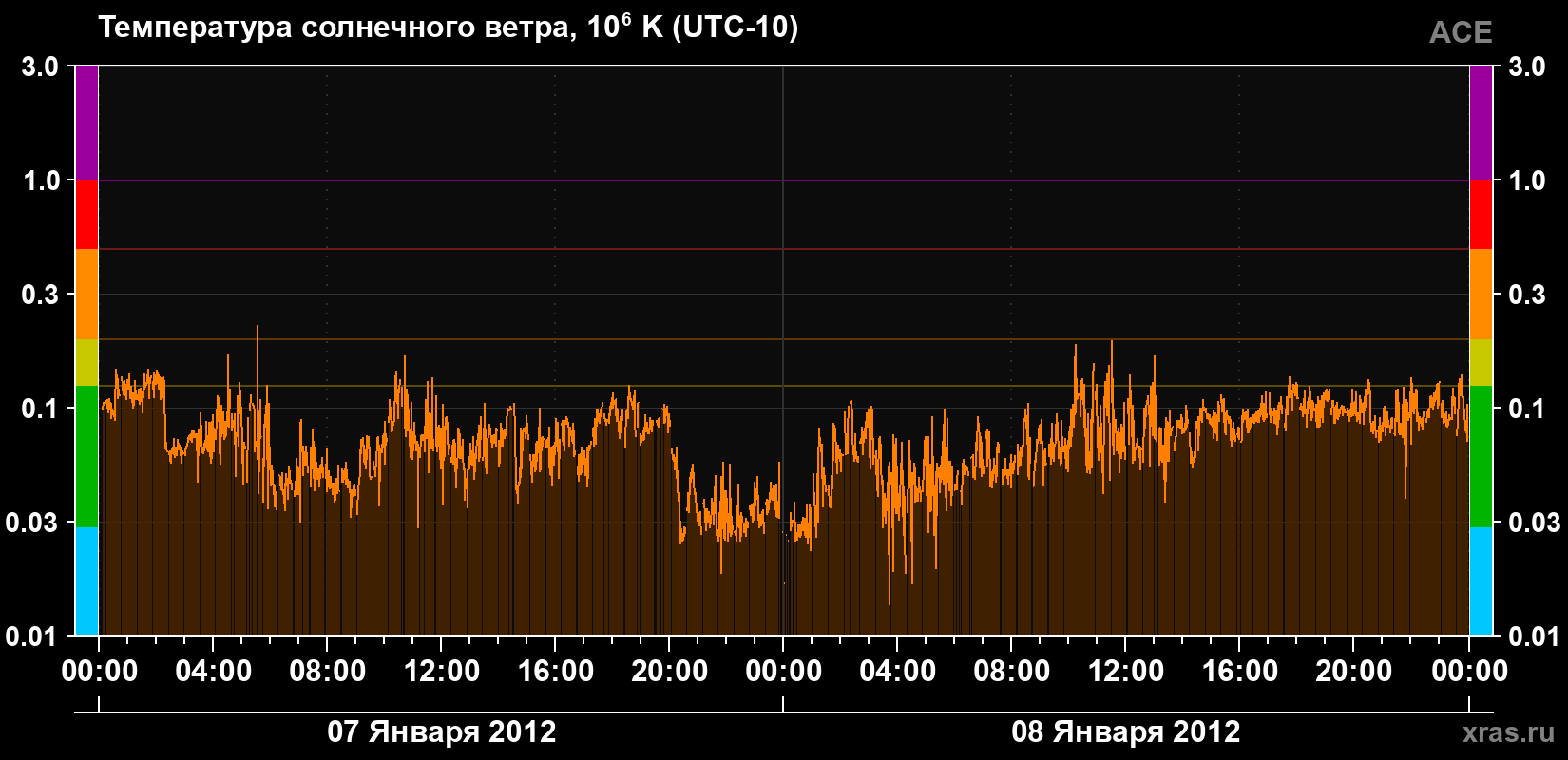Image resolution: width=1568 pixels, height=760 pixels.
Task: Click the xras.ru watermark text
Action: 1509,732
